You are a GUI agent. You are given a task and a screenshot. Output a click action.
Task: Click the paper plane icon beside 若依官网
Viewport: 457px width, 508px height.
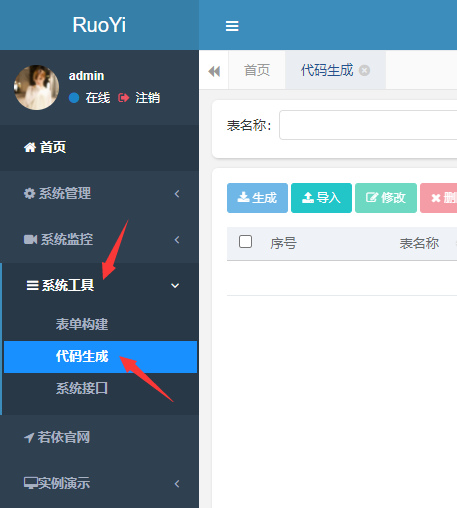[29, 437]
